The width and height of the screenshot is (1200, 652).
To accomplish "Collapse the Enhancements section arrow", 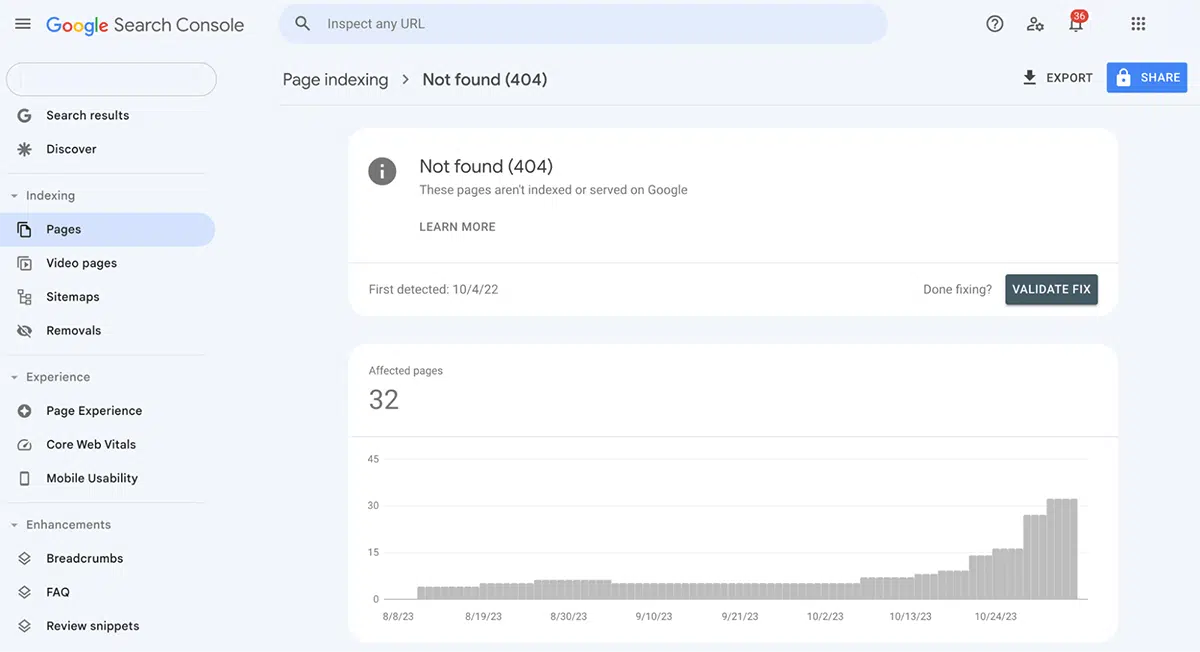I will [x=14, y=525].
